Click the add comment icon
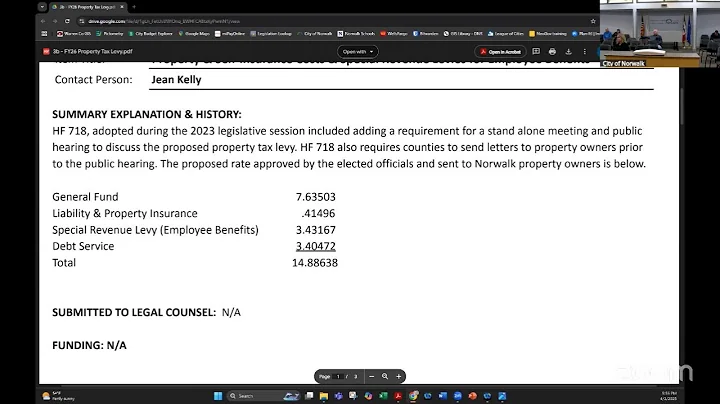The height and width of the screenshot is (404, 720). point(536,51)
